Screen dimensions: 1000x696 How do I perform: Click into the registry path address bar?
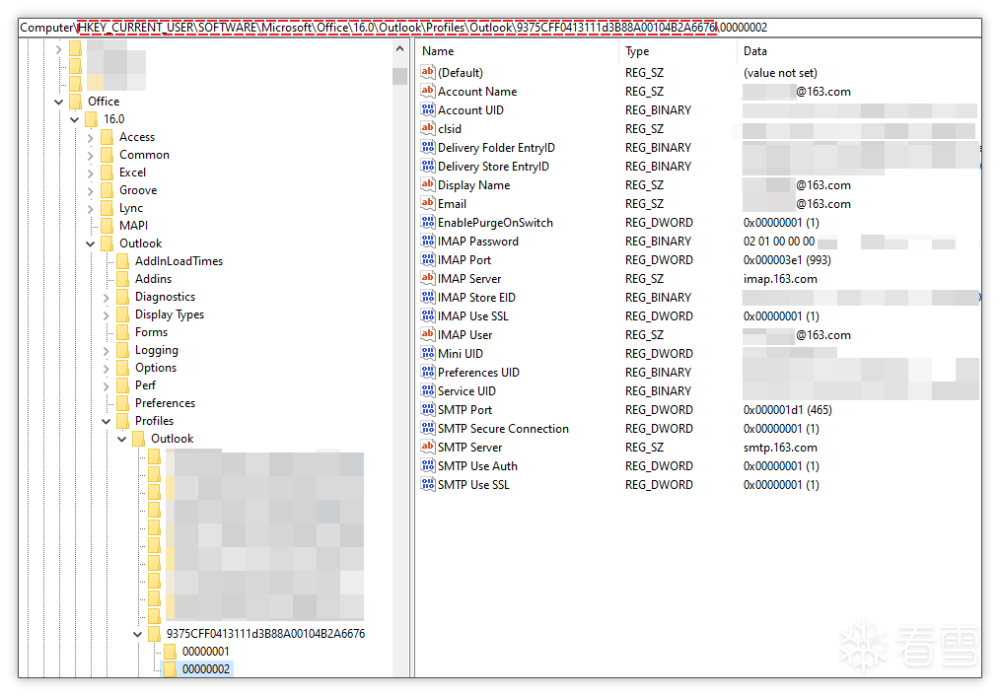[x=500, y=27]
